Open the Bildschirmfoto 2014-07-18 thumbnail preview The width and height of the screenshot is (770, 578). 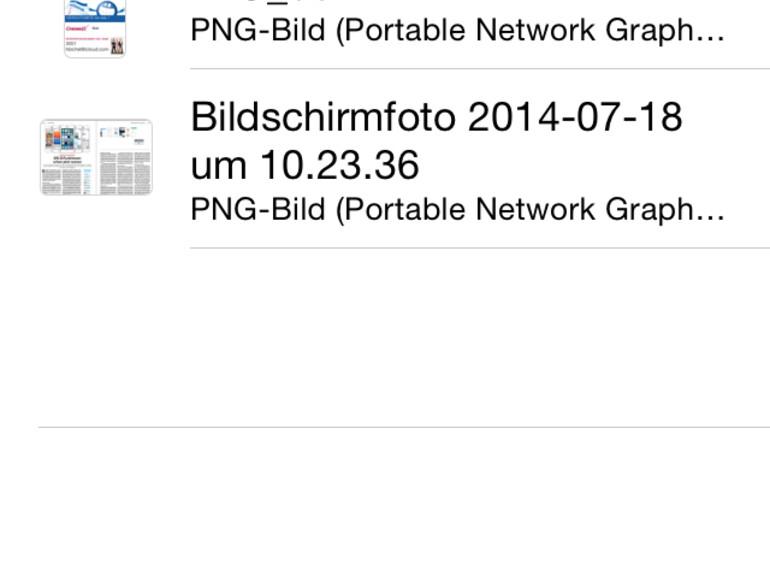tap(96, 157)
